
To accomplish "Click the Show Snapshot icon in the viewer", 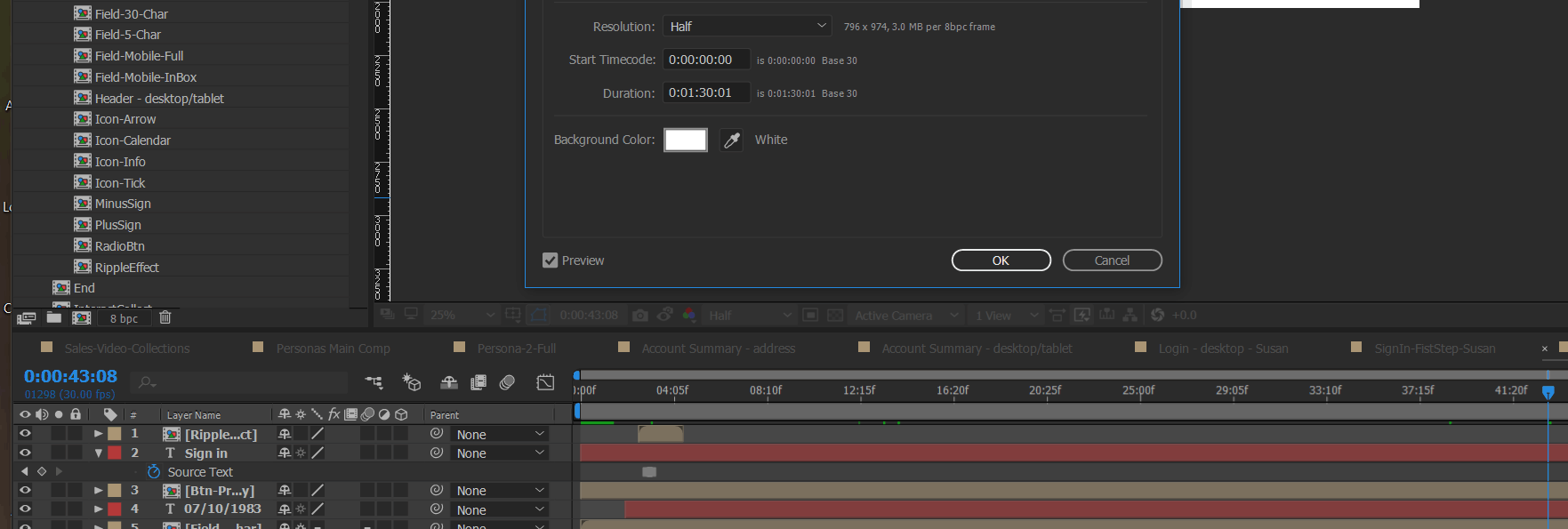I will [665, 315].
